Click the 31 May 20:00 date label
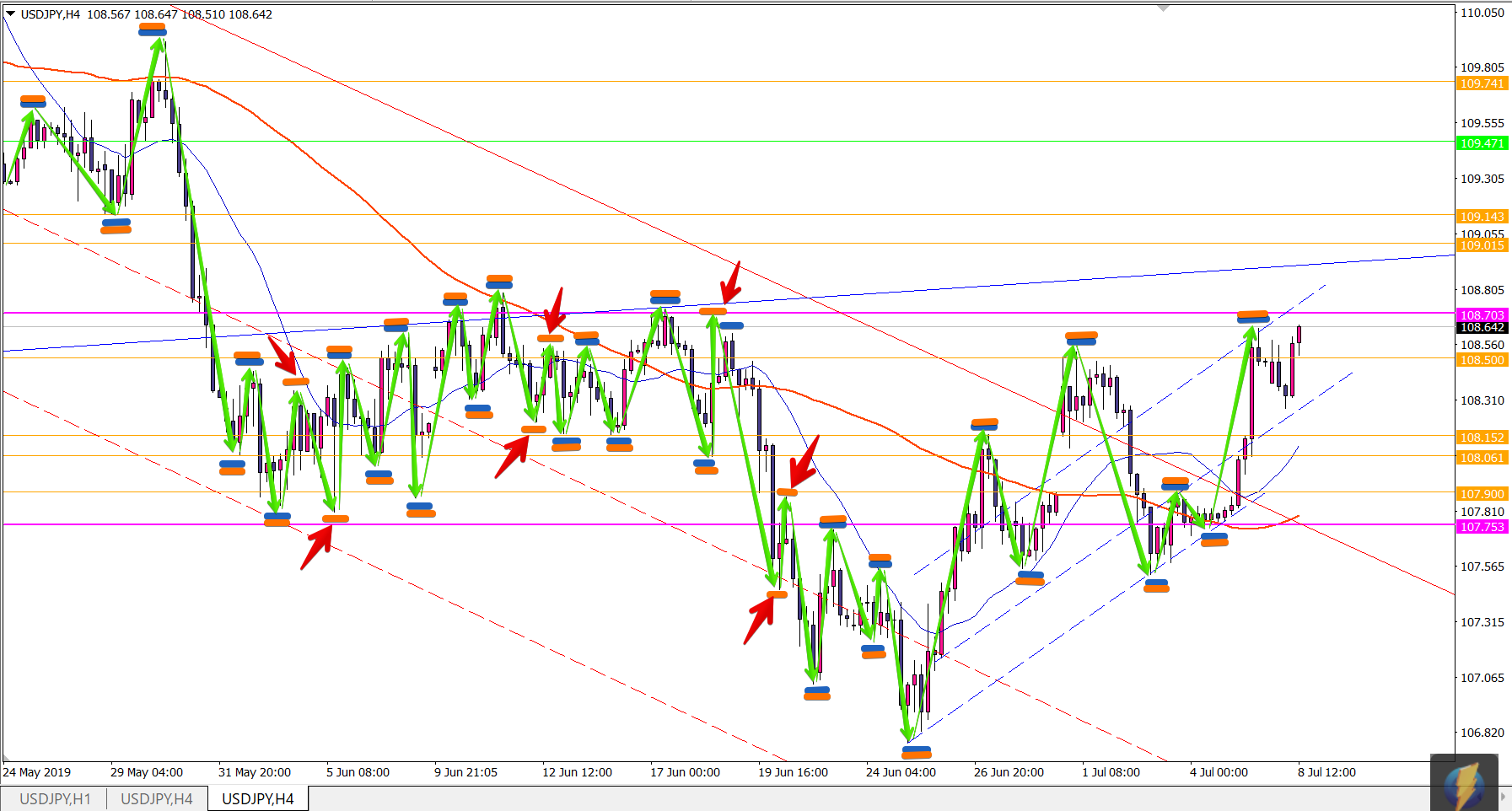This screenshot has height=811, width=1512. (255, 772)
